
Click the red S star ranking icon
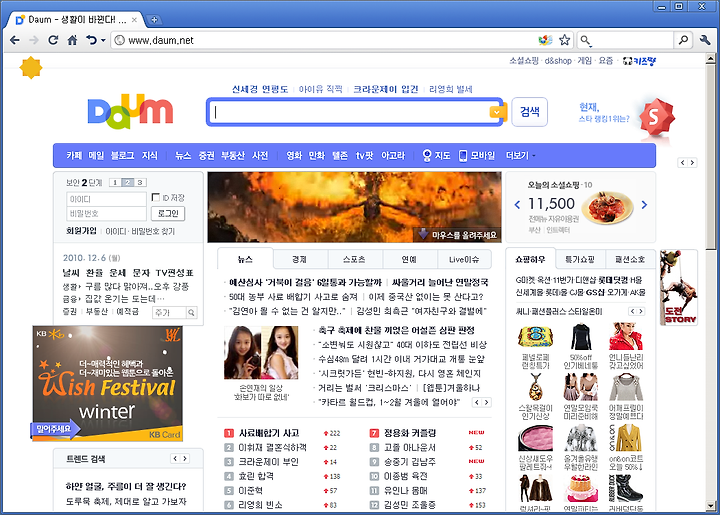[657, 118]
